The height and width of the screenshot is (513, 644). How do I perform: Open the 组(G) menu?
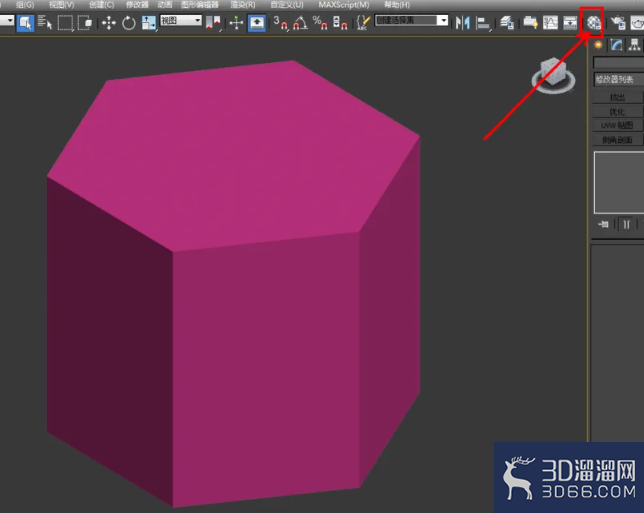(25, 5)
